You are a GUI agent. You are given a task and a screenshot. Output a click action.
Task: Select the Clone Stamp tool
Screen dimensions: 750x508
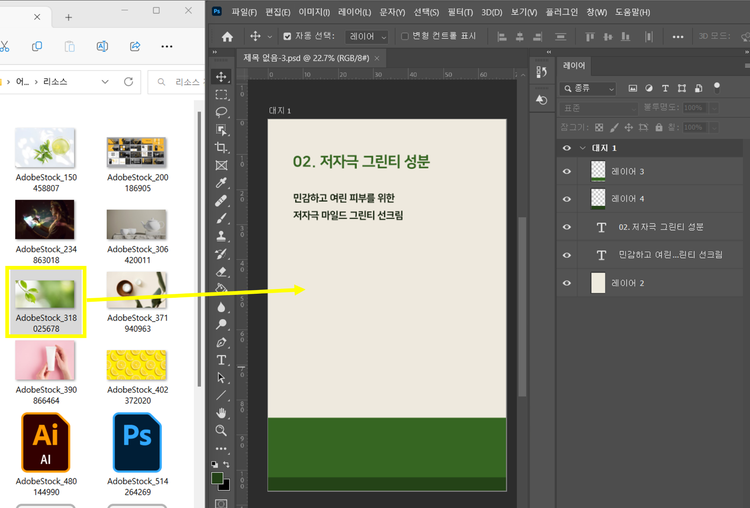coord(221,236)
